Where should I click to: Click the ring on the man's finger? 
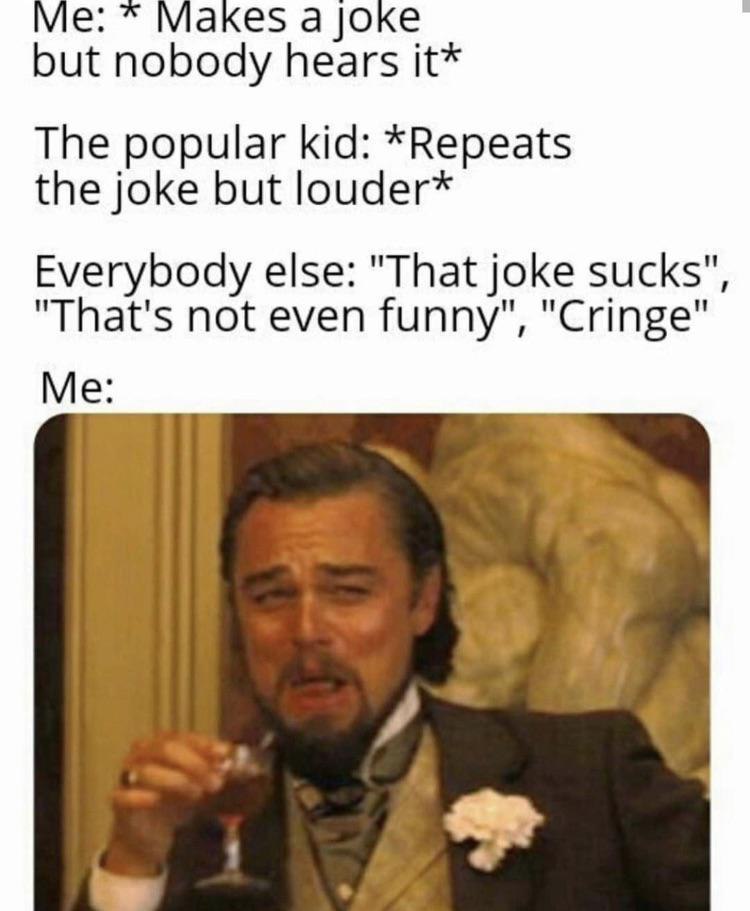[x=129, y=777]
